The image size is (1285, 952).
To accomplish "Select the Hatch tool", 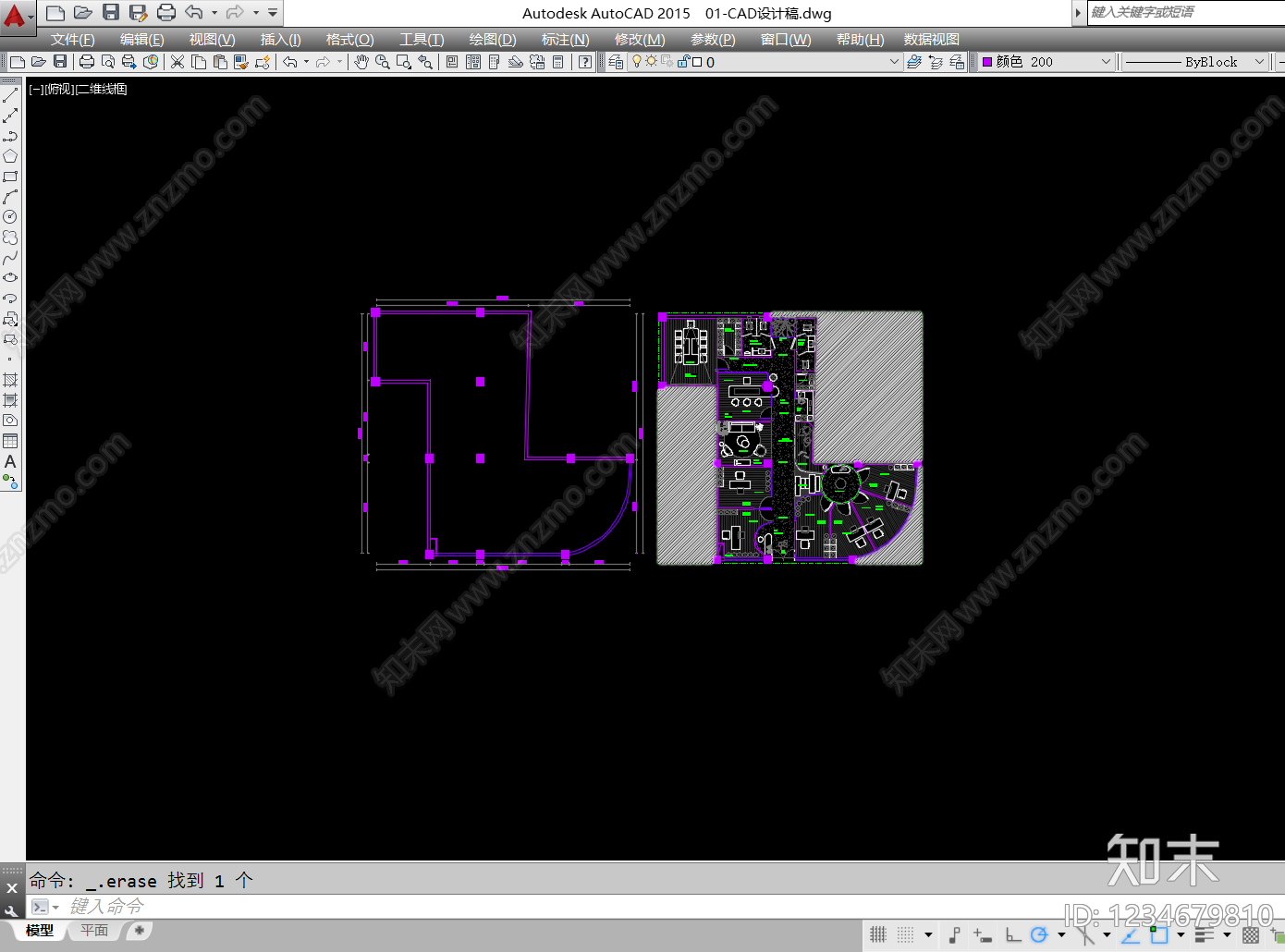I will coord(10,380).
